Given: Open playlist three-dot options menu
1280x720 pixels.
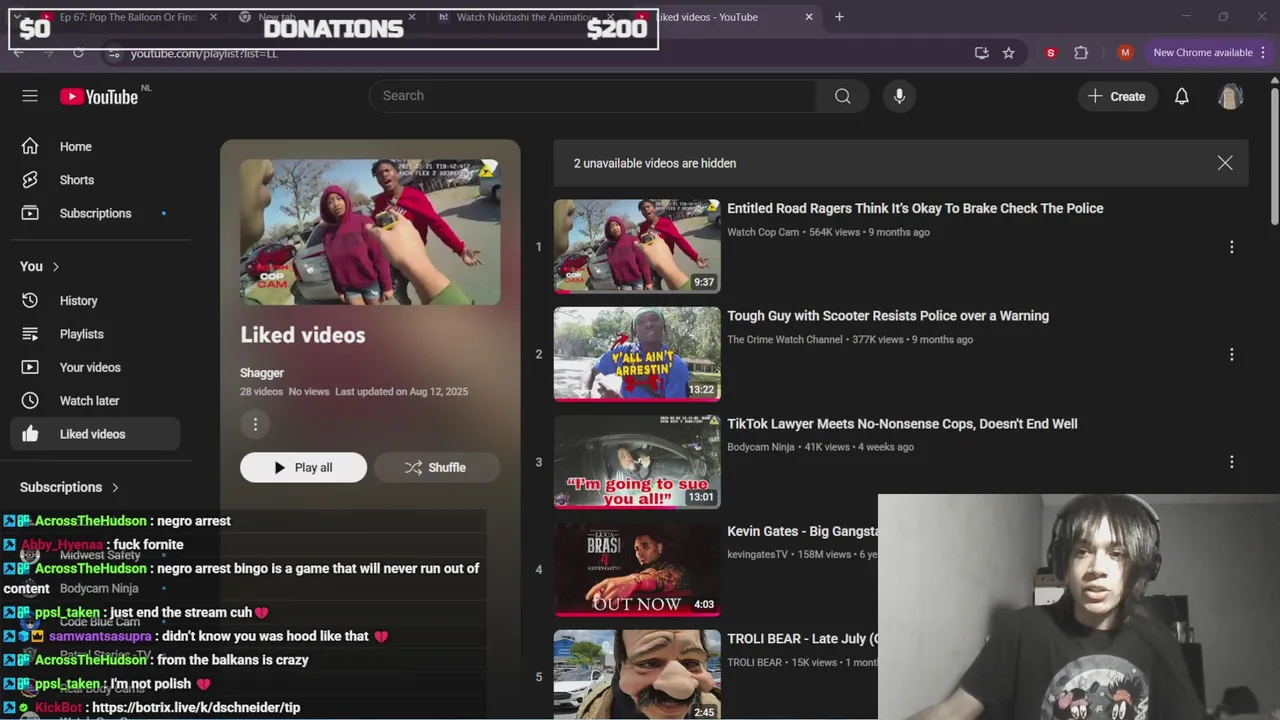Looking at the screenshot, I should pyautogui.click(x=255, y=424).
